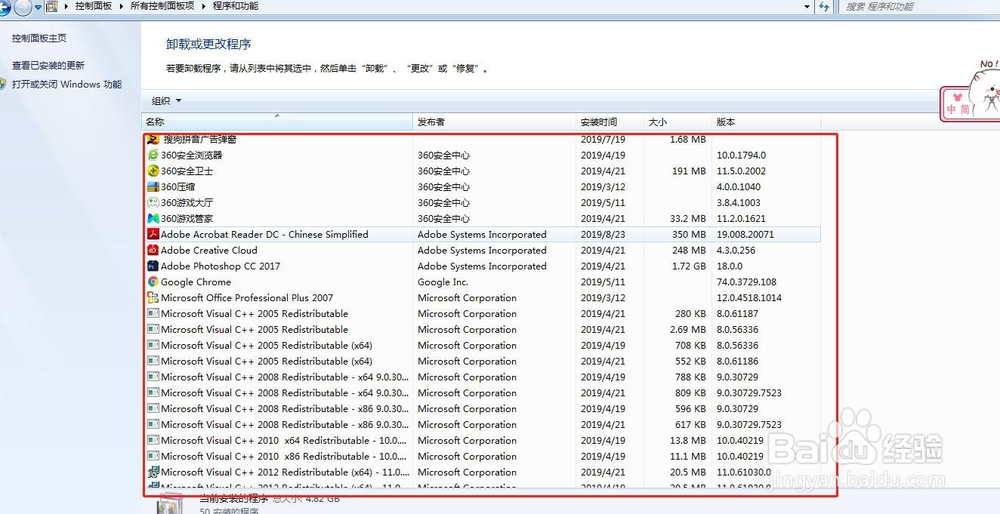The width and height of the screenshot is (1000, 514).
Task: Click the 搜狗拼音广告弹窗 program icon
Action: [153, 139]
